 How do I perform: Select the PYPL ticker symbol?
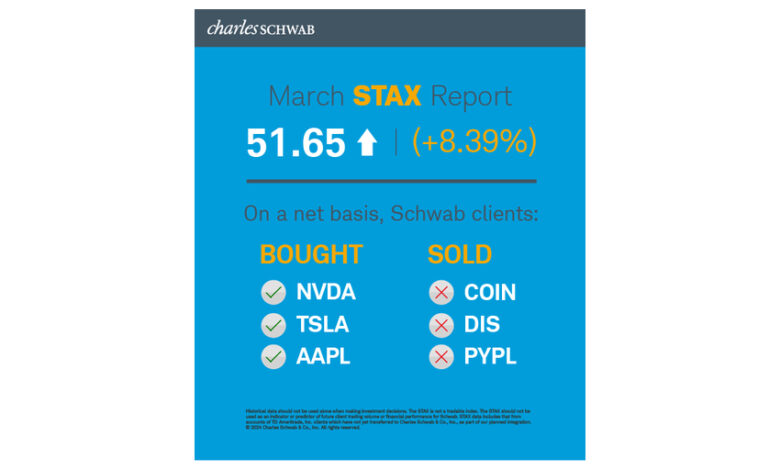pos(491,357)
